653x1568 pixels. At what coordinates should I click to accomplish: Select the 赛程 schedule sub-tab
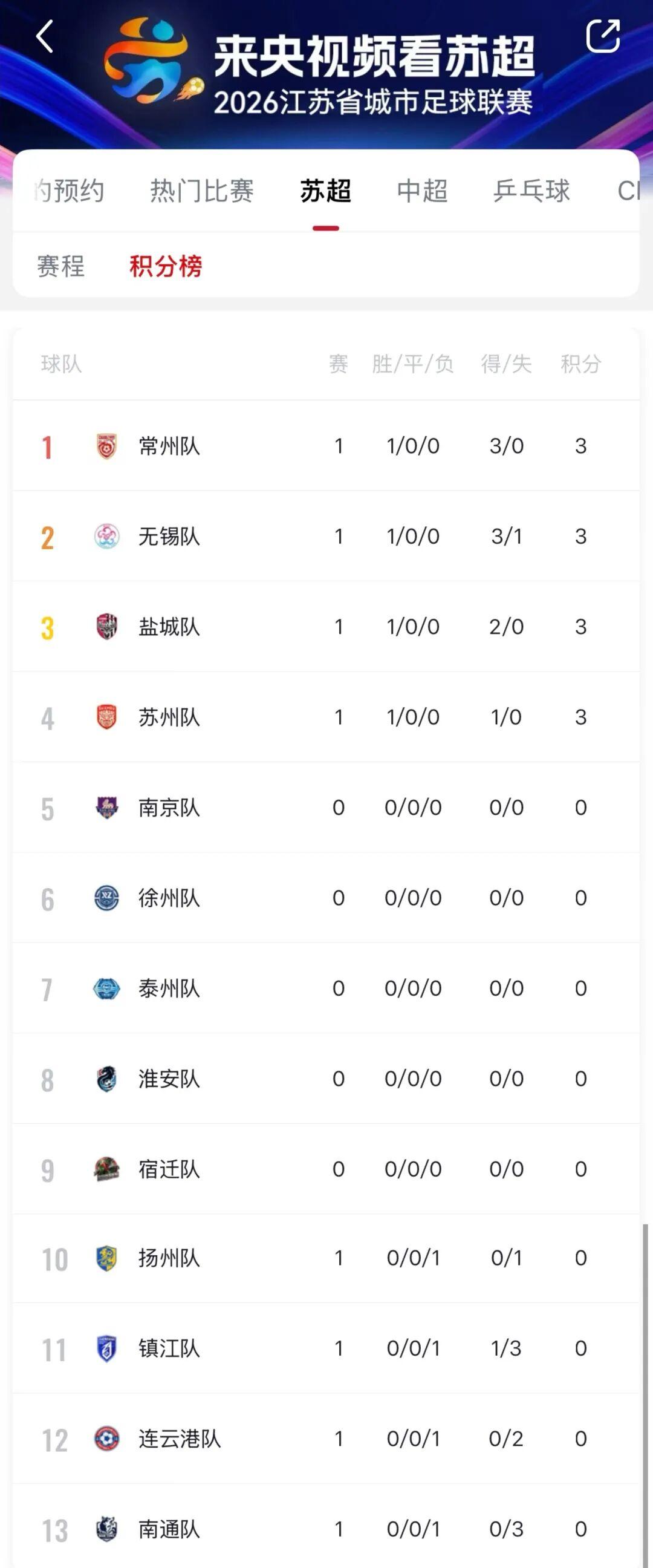click(x=60, y=266)
